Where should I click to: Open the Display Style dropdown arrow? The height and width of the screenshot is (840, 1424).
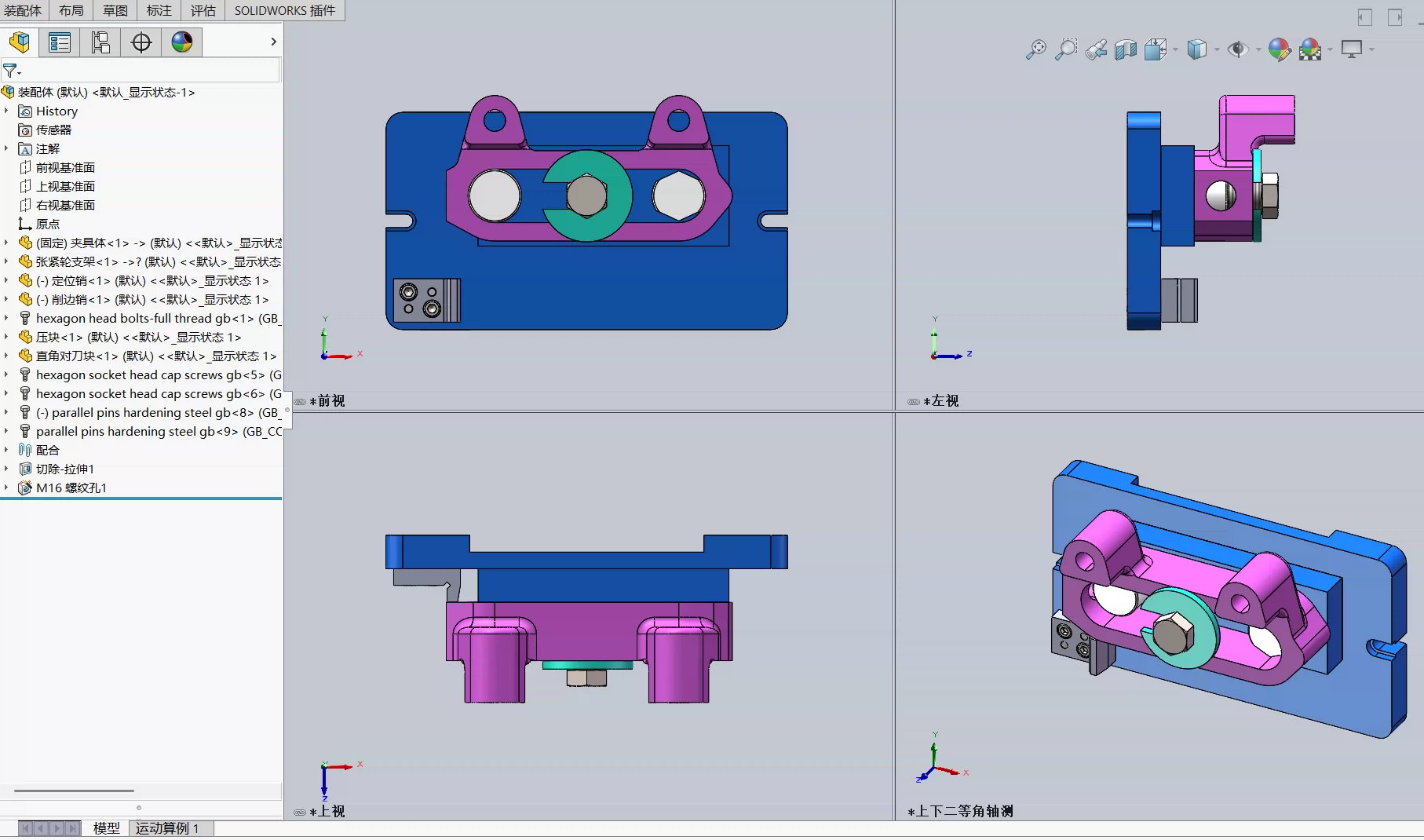click(x=1217, y=49)
